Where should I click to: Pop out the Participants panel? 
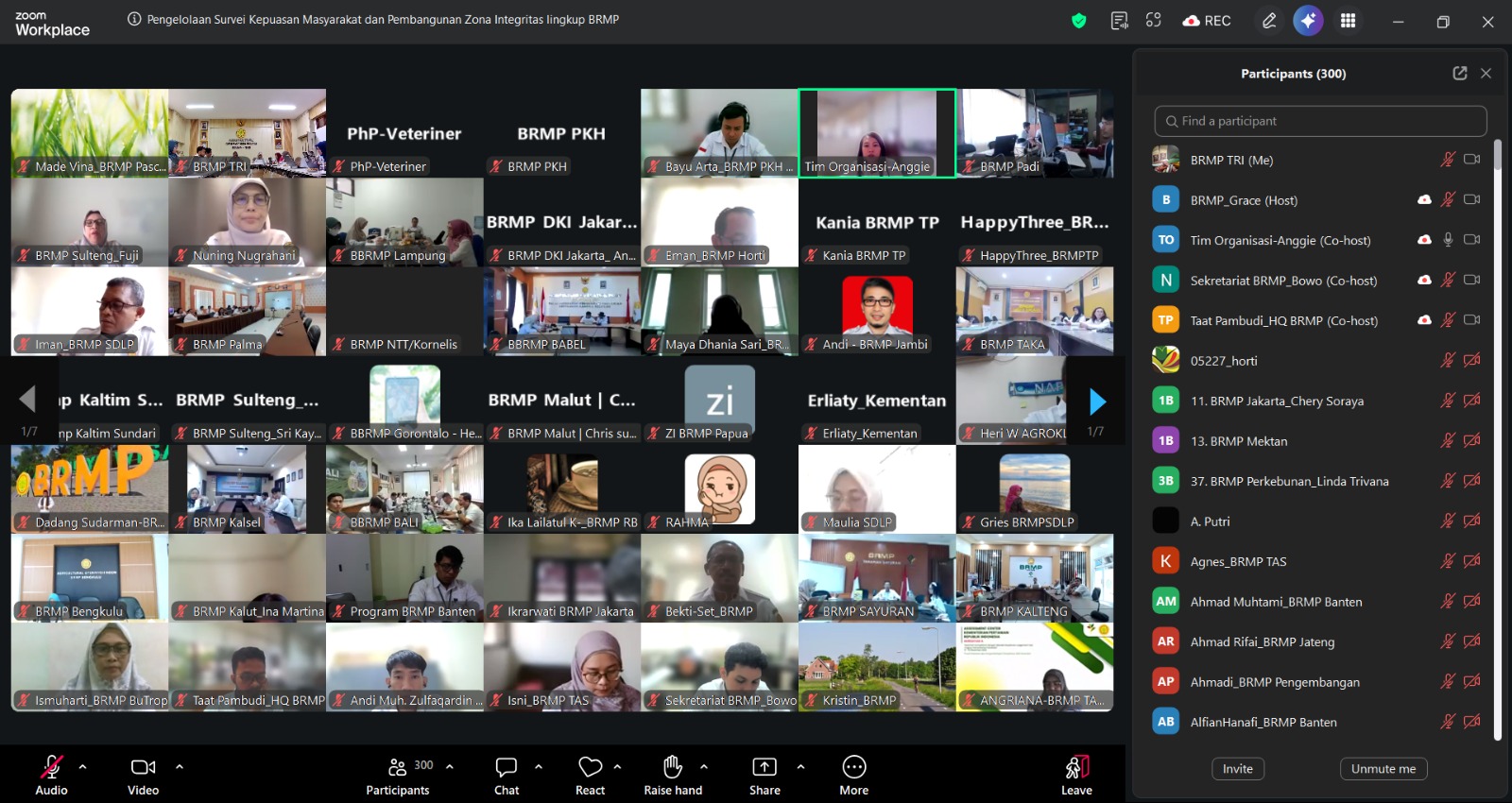click(x=1459, y=74)
